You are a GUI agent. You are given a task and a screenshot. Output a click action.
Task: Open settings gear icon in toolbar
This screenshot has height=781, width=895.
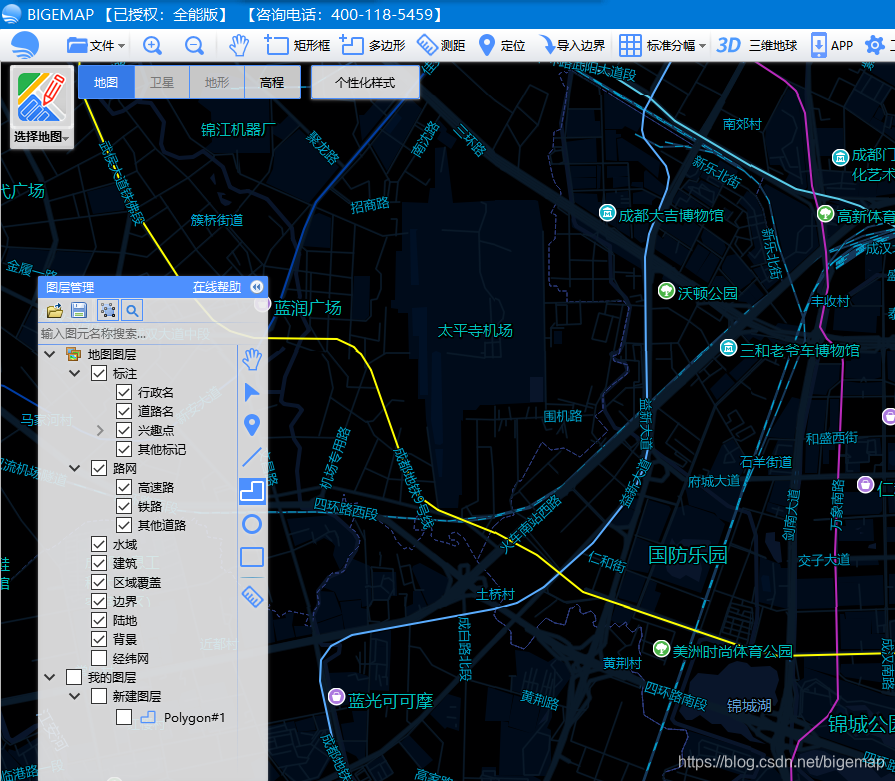click(x=874, y=45)
